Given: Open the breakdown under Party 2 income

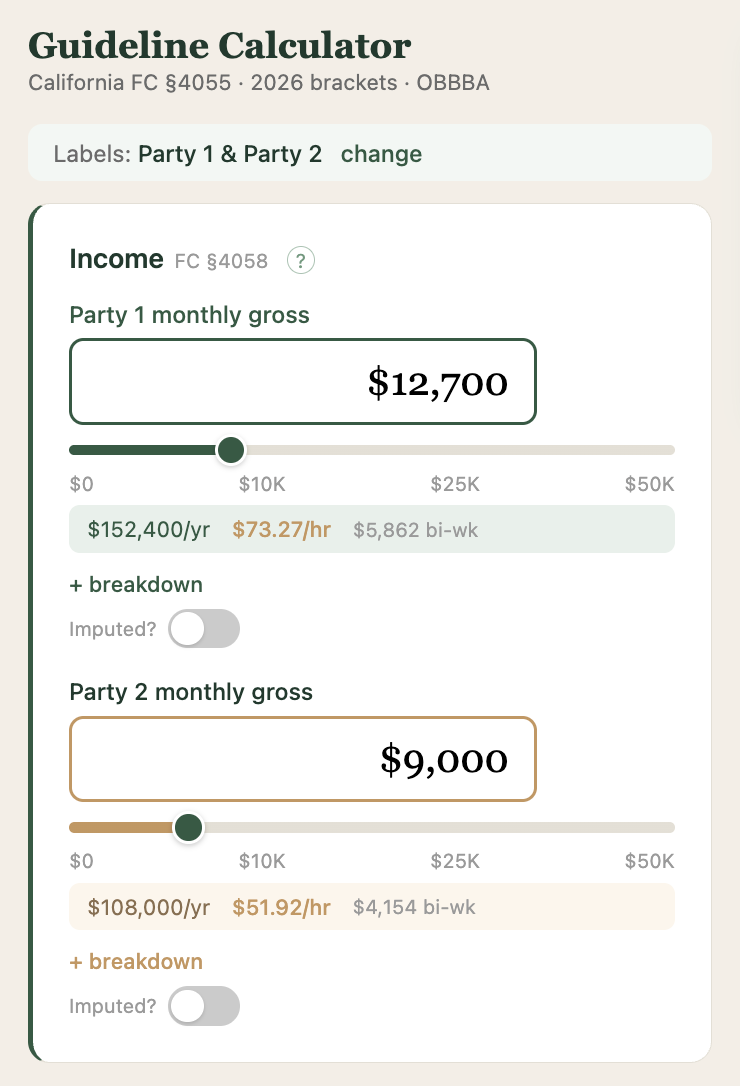Looking at the screenshot, I should pyautogui.click(x=135, y=961).
